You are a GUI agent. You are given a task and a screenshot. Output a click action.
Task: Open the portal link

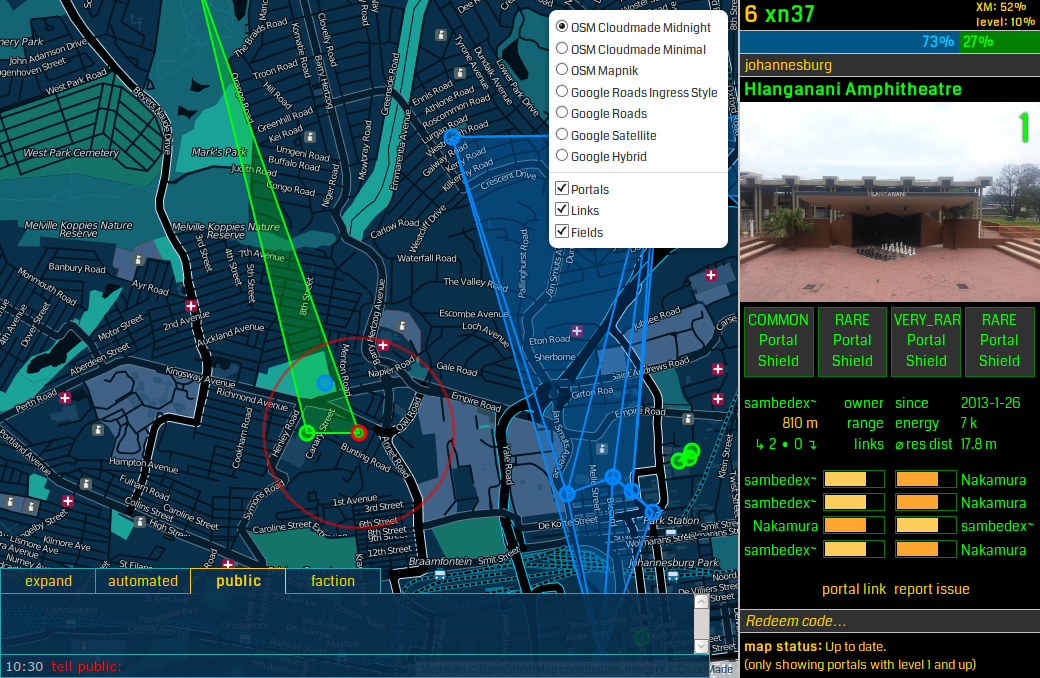[854, 589]
